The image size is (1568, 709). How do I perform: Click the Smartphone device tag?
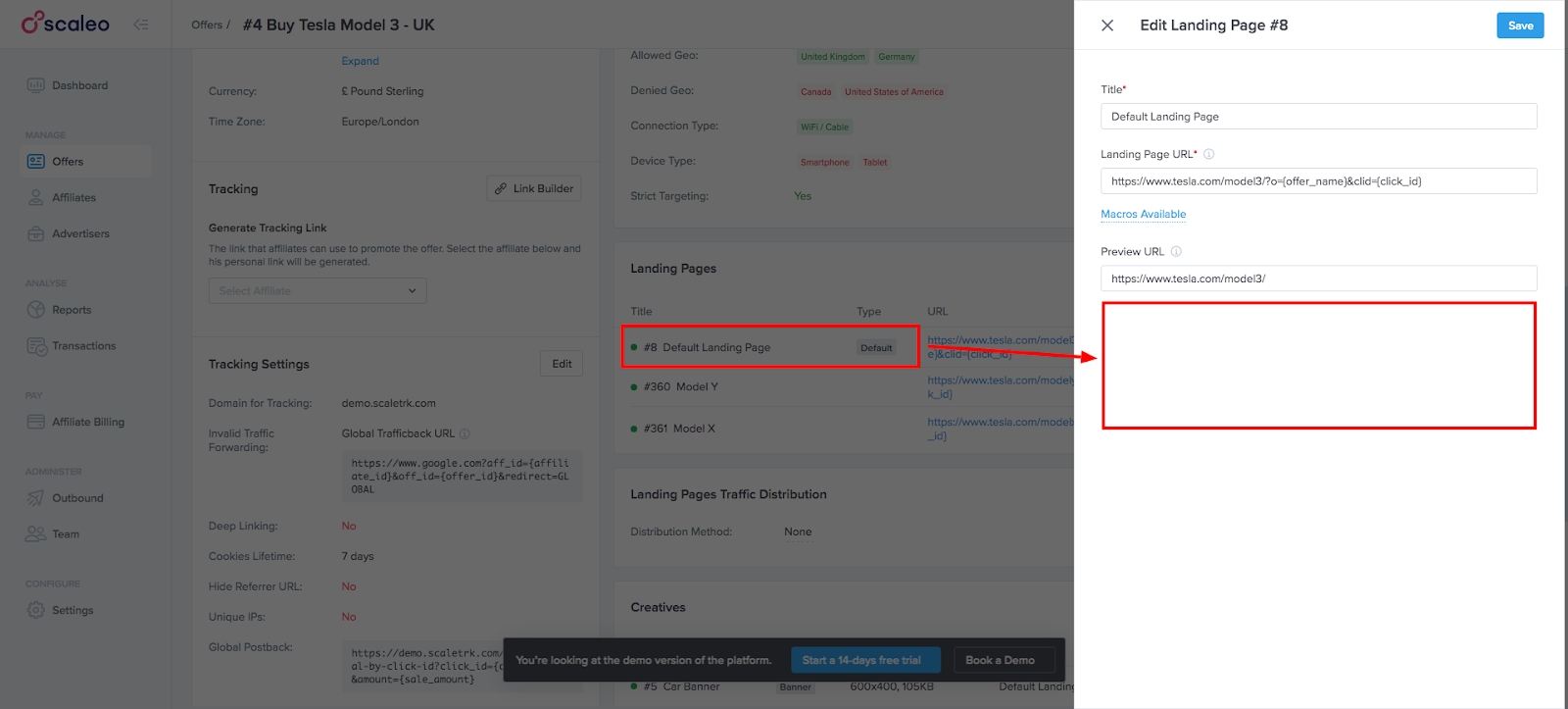click(x=824, y=163)
